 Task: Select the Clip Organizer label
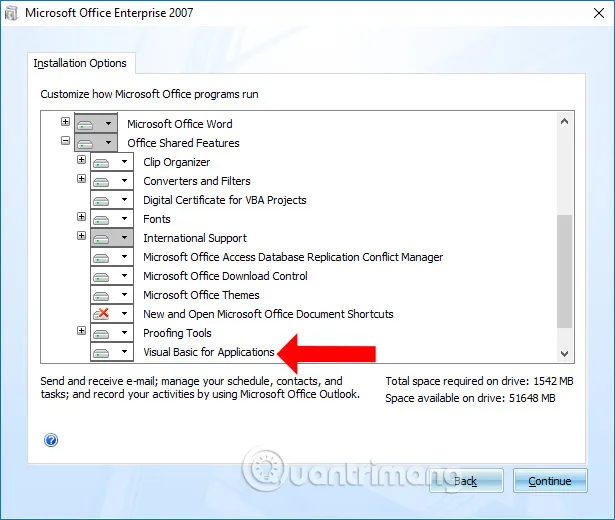[176, 162]
